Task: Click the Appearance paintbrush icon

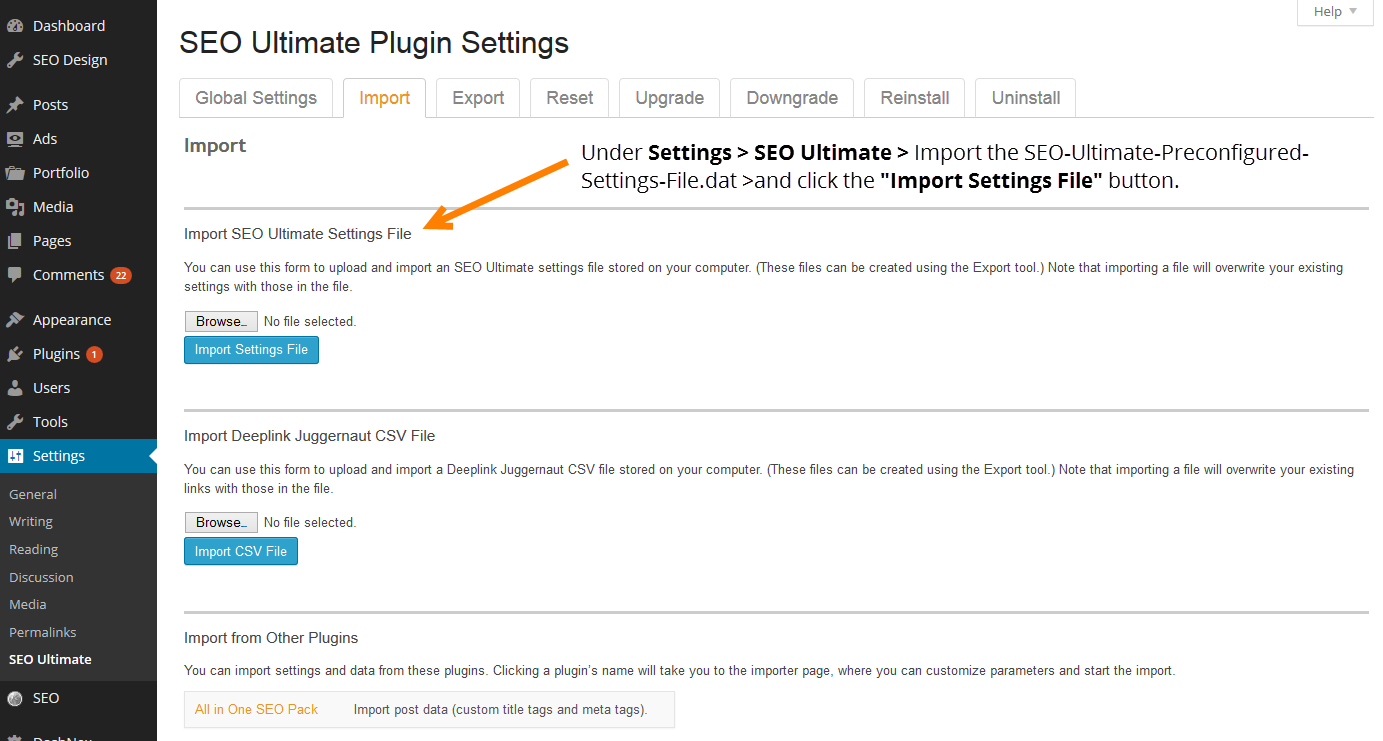Action: click(x=15, y=320)
